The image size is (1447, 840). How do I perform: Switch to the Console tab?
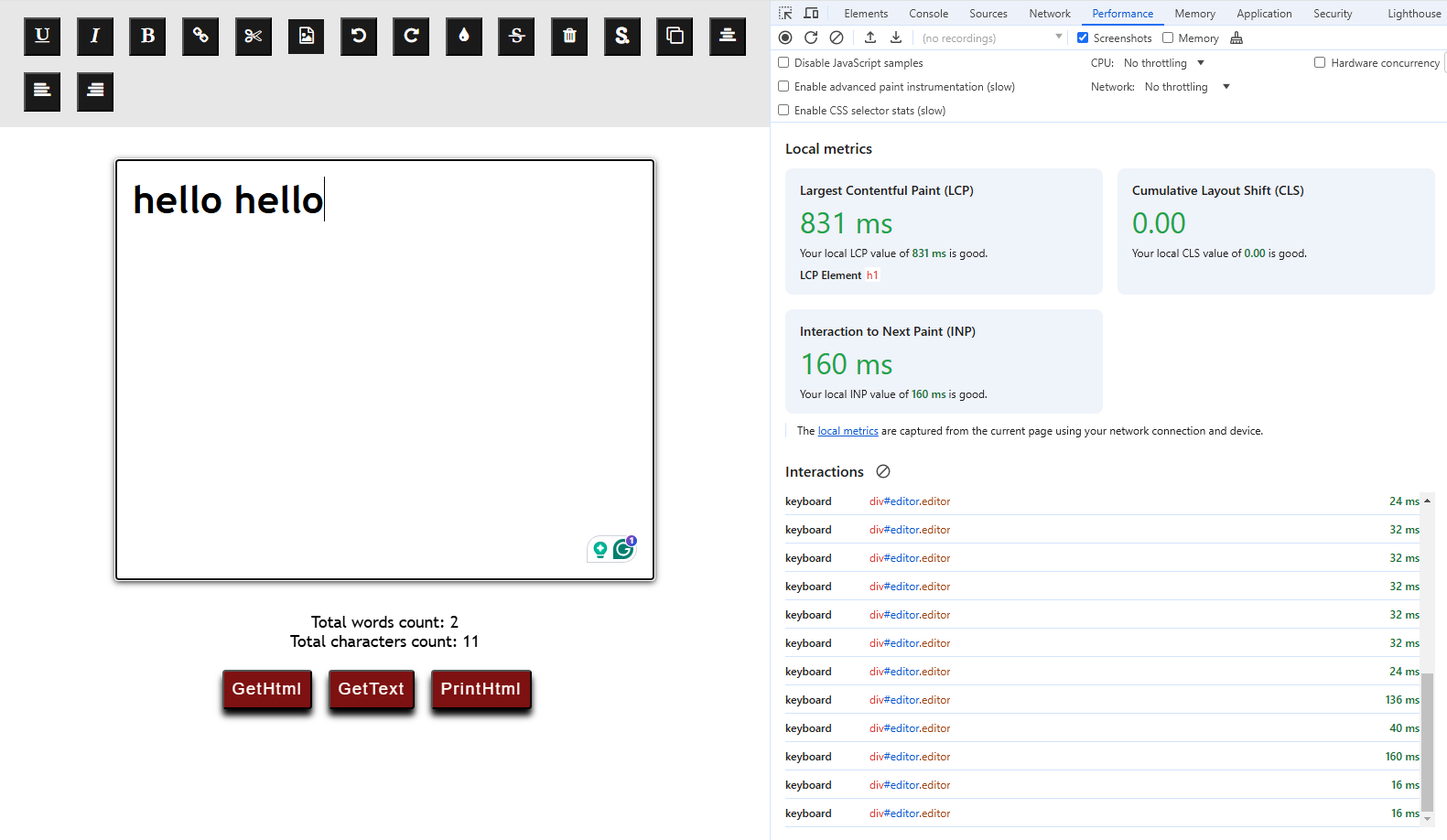point(928,13)
